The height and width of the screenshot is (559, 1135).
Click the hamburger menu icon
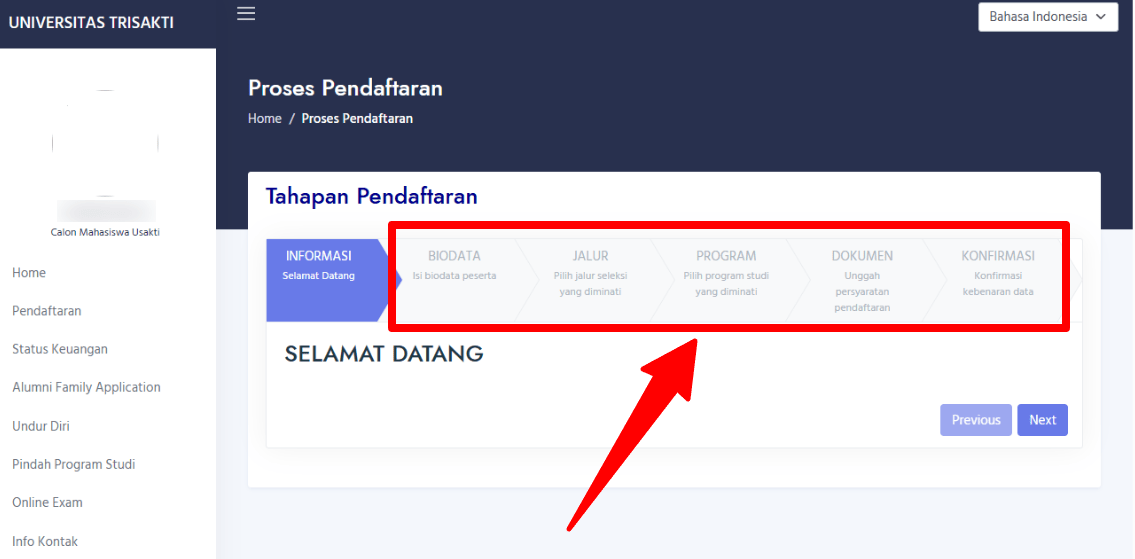pyautogui.click(x=246, y=13)
